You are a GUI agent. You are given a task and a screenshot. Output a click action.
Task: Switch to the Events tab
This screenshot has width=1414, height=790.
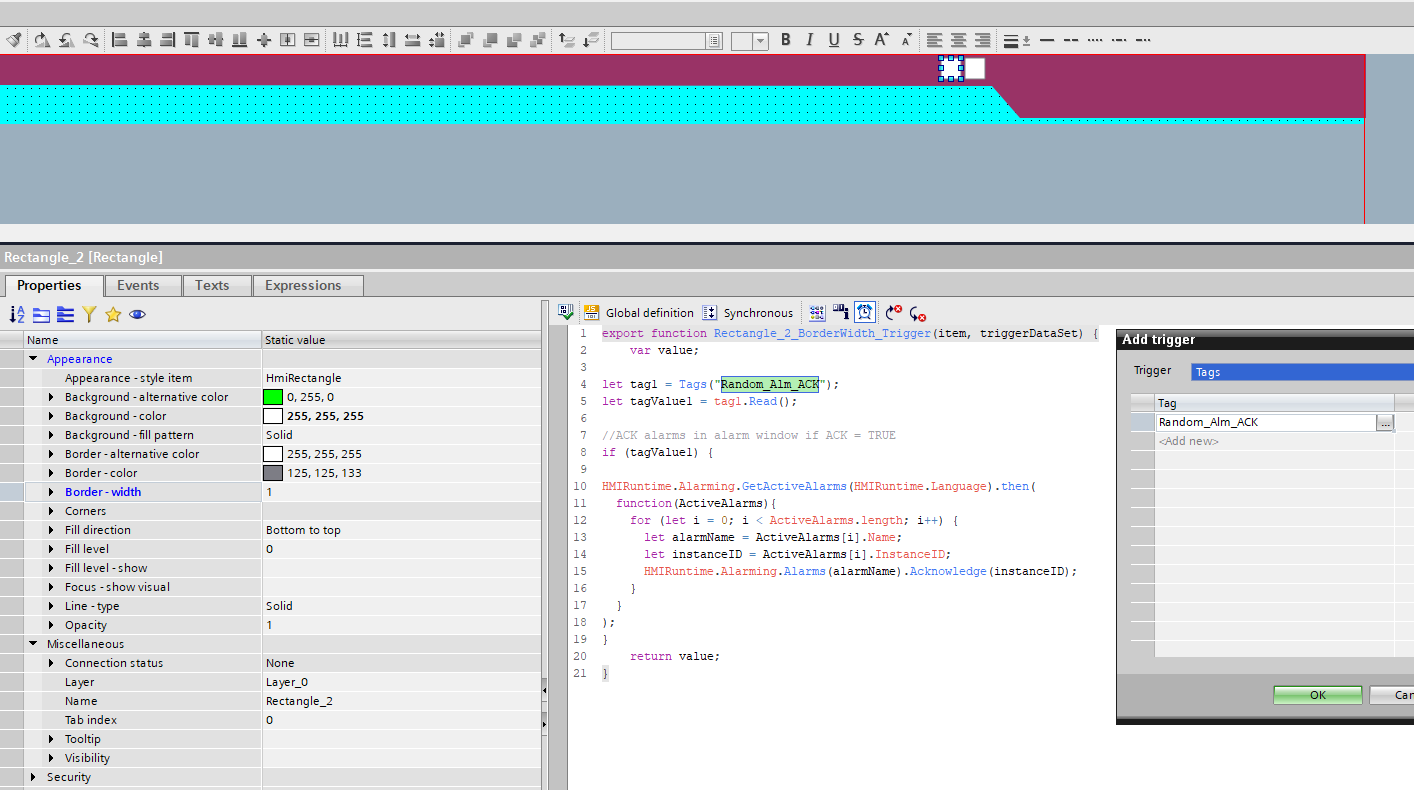[138, 285]
